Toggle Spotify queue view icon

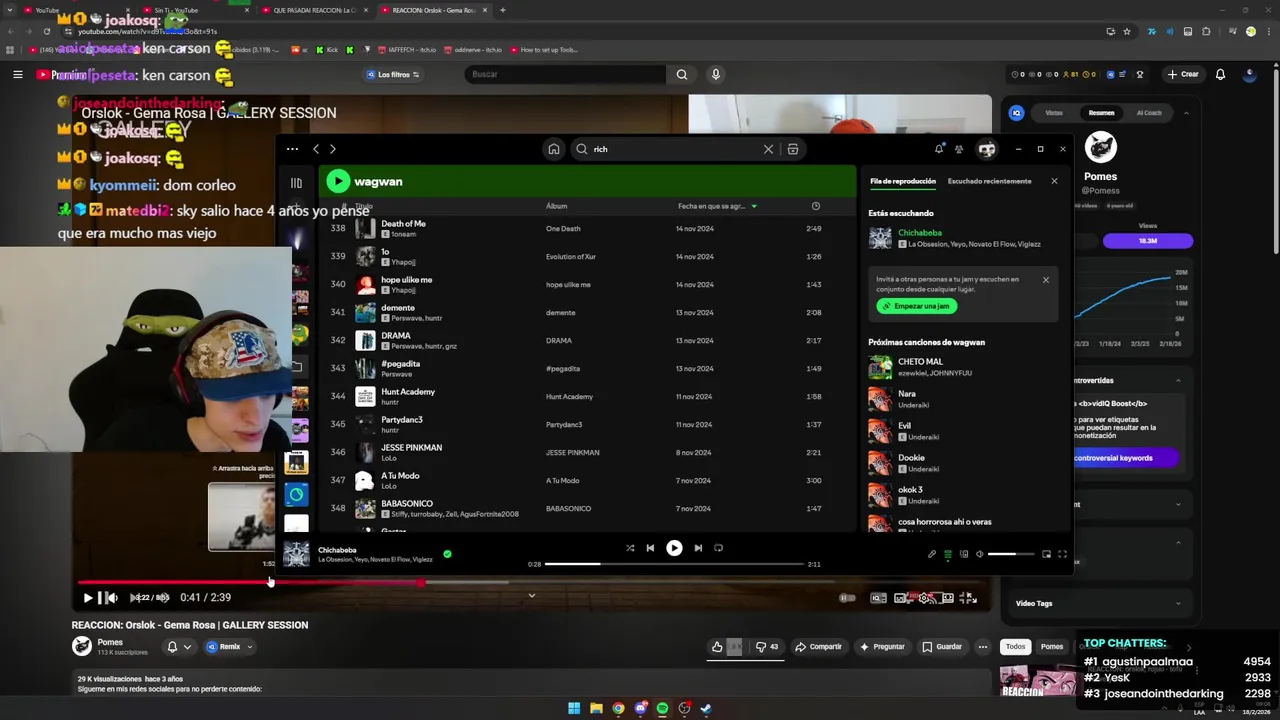tap(948, 554)
